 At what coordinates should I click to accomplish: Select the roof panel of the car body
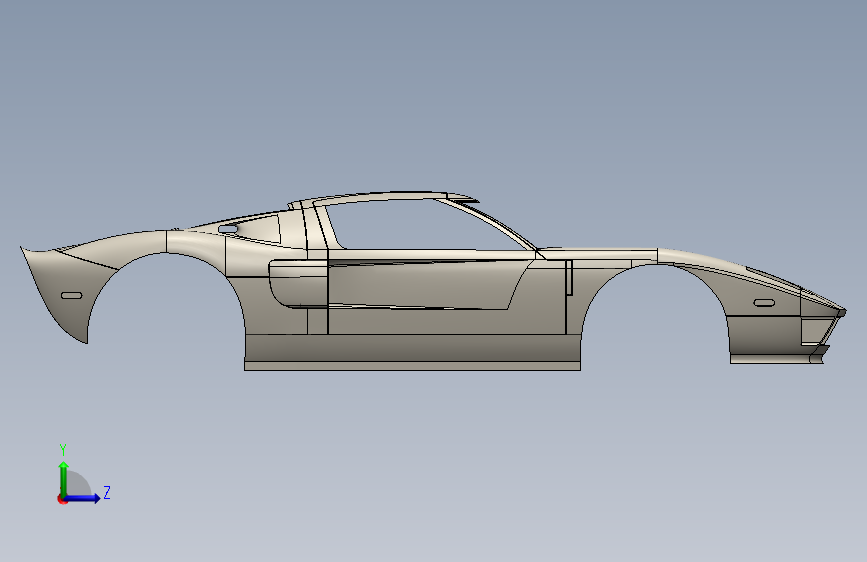tap(382, 197)
